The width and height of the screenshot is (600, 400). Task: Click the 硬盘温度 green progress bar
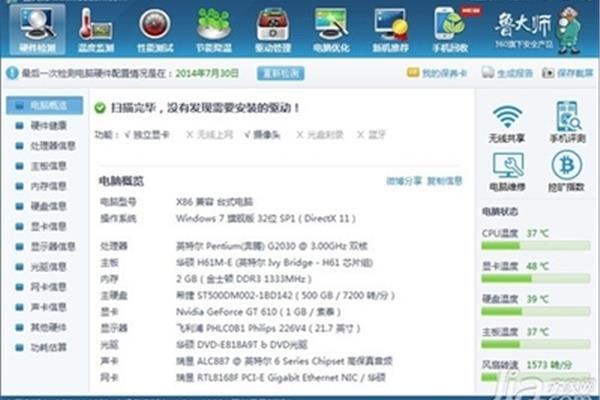point(535,312)
